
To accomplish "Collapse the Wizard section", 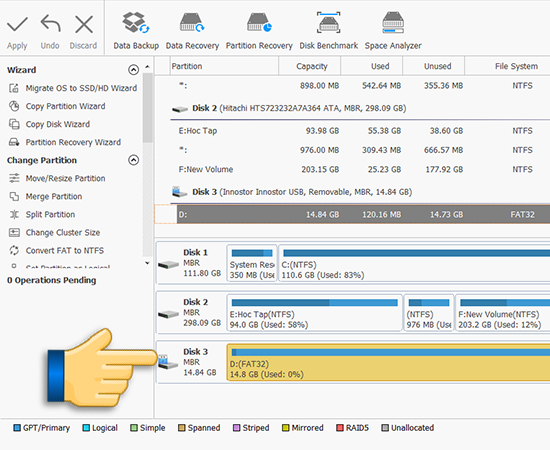I will point(133,70).
